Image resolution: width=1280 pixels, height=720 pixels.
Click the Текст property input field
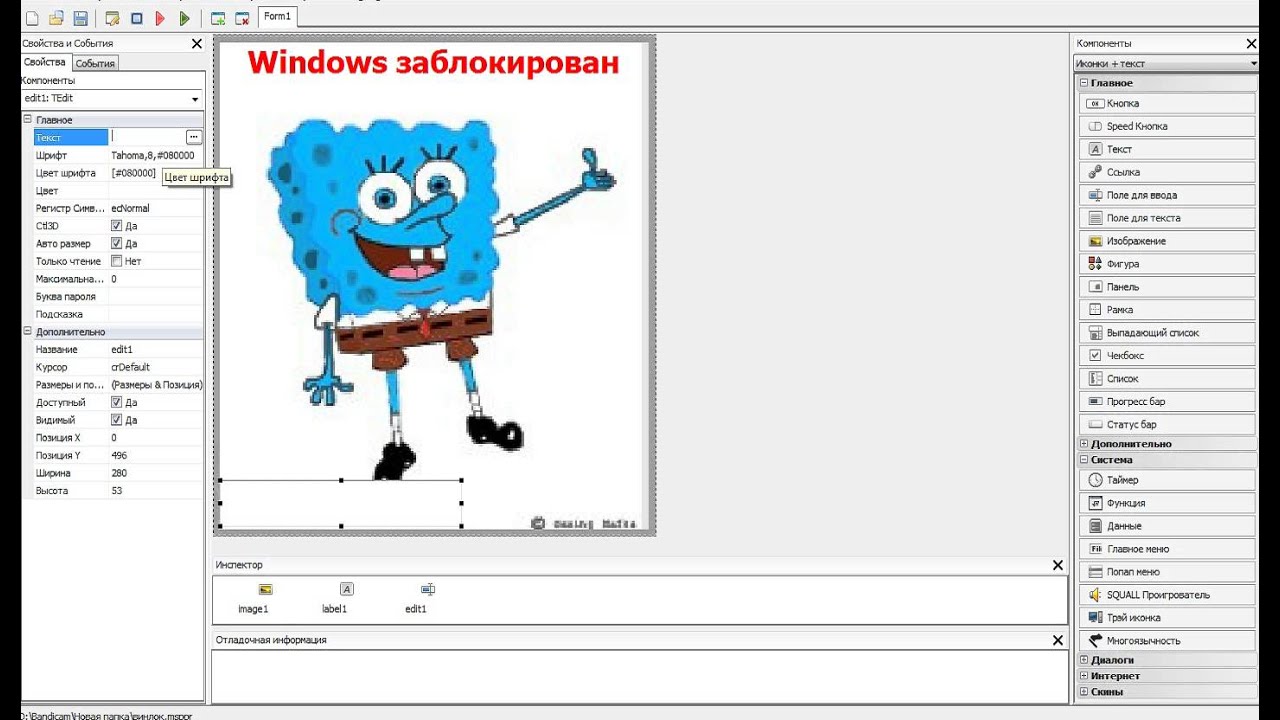click(147, 137)
